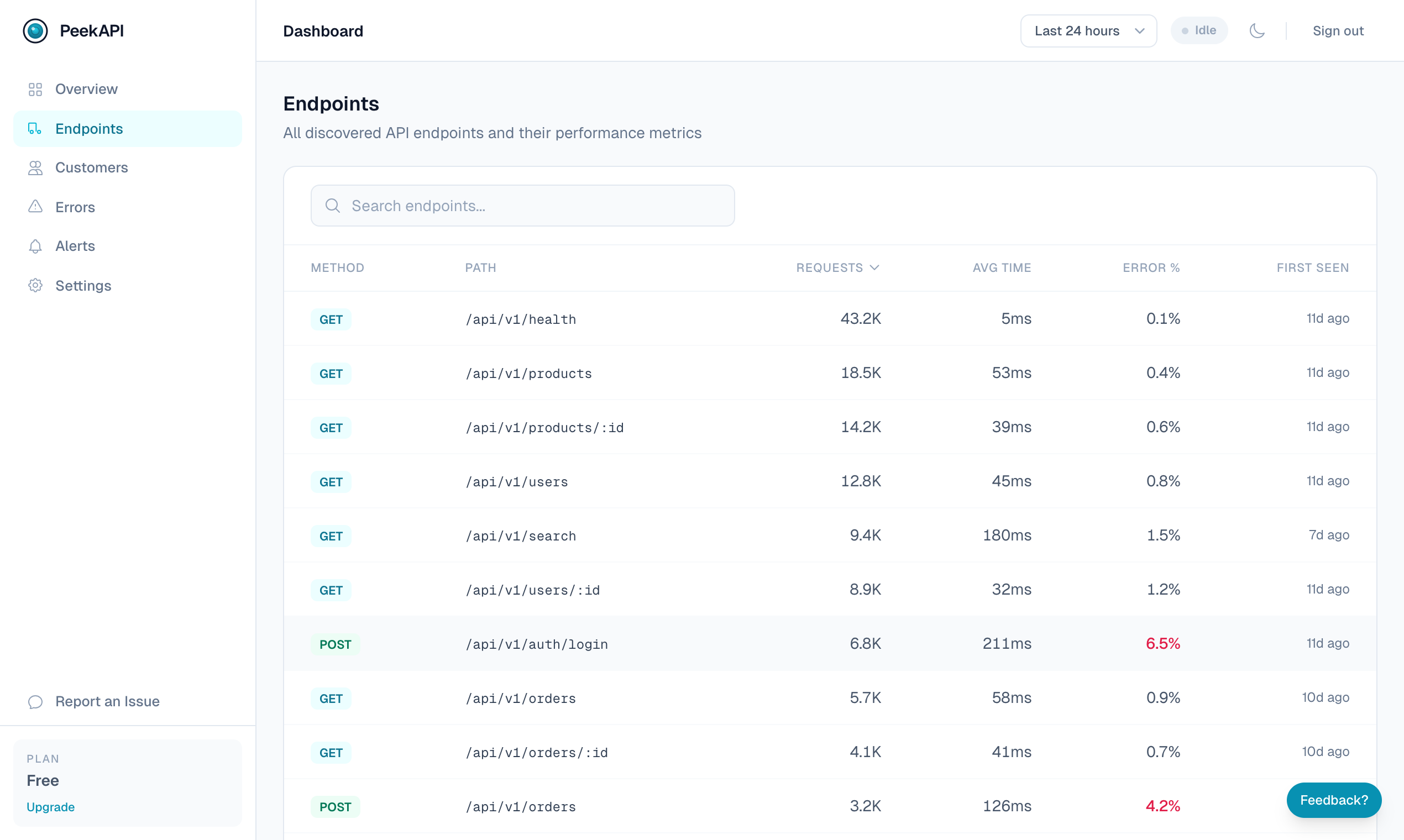Open the Feedback? button
The image size is (1404, 840).
click(1334, 800)
